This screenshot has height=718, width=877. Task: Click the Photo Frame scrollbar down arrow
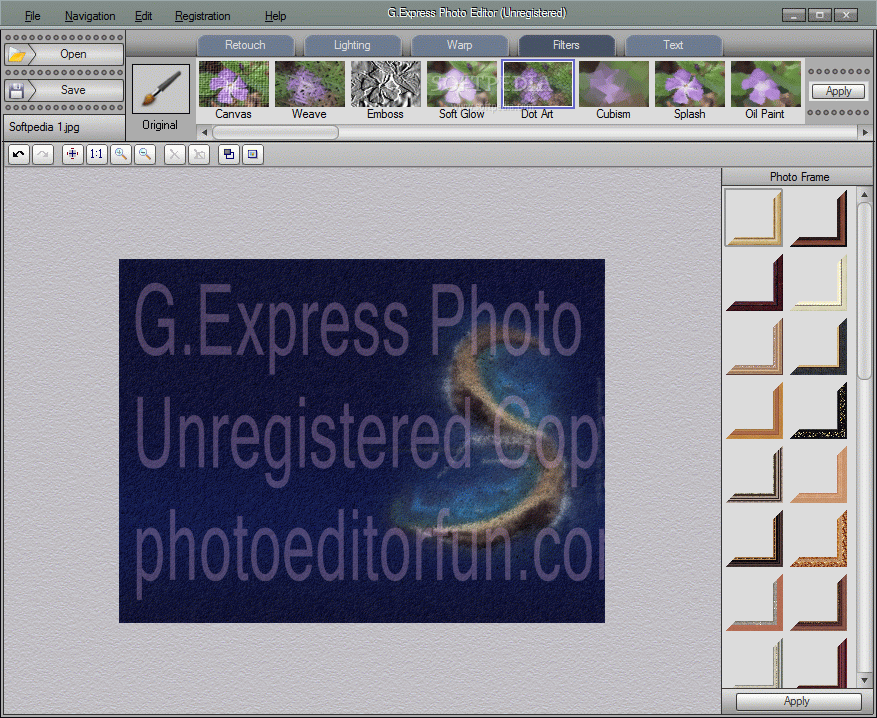[x=864, y=681]
